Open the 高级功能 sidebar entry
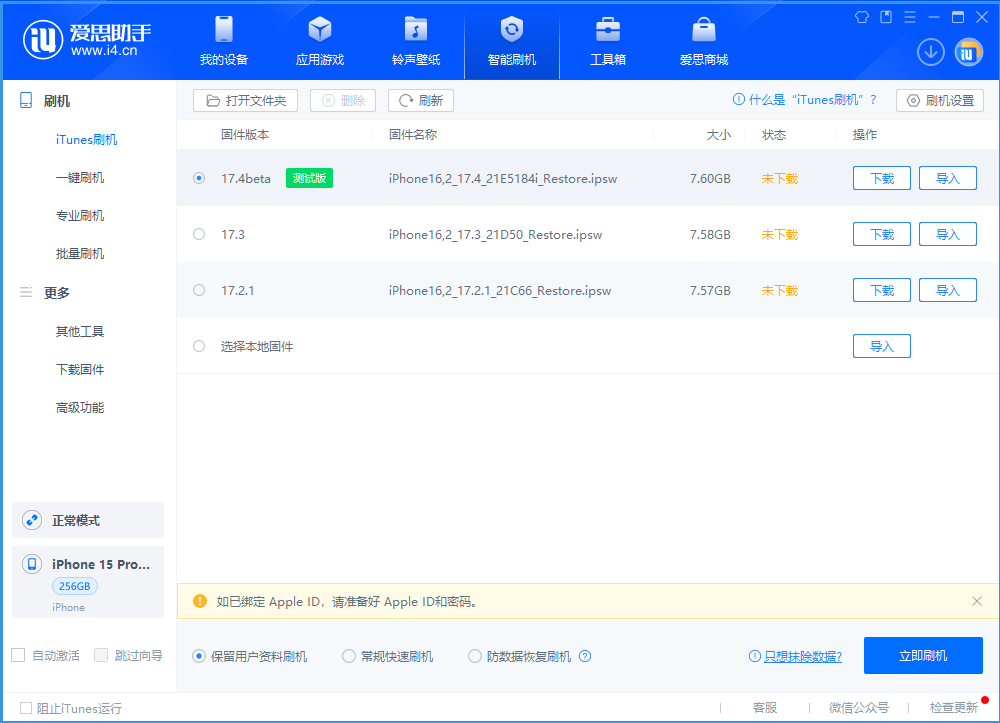 (87, 407)
